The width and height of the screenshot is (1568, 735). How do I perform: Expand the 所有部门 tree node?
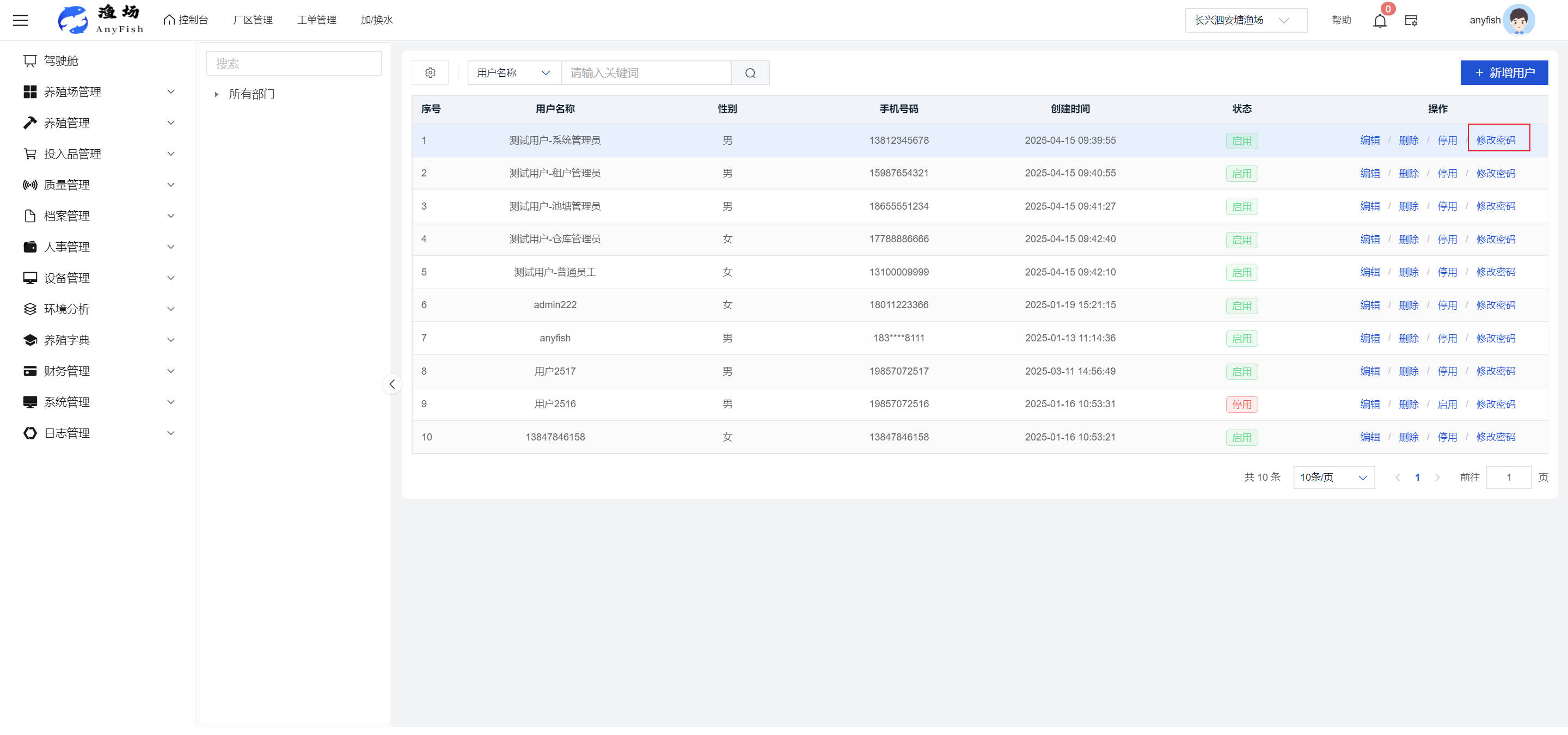[217, 94]
